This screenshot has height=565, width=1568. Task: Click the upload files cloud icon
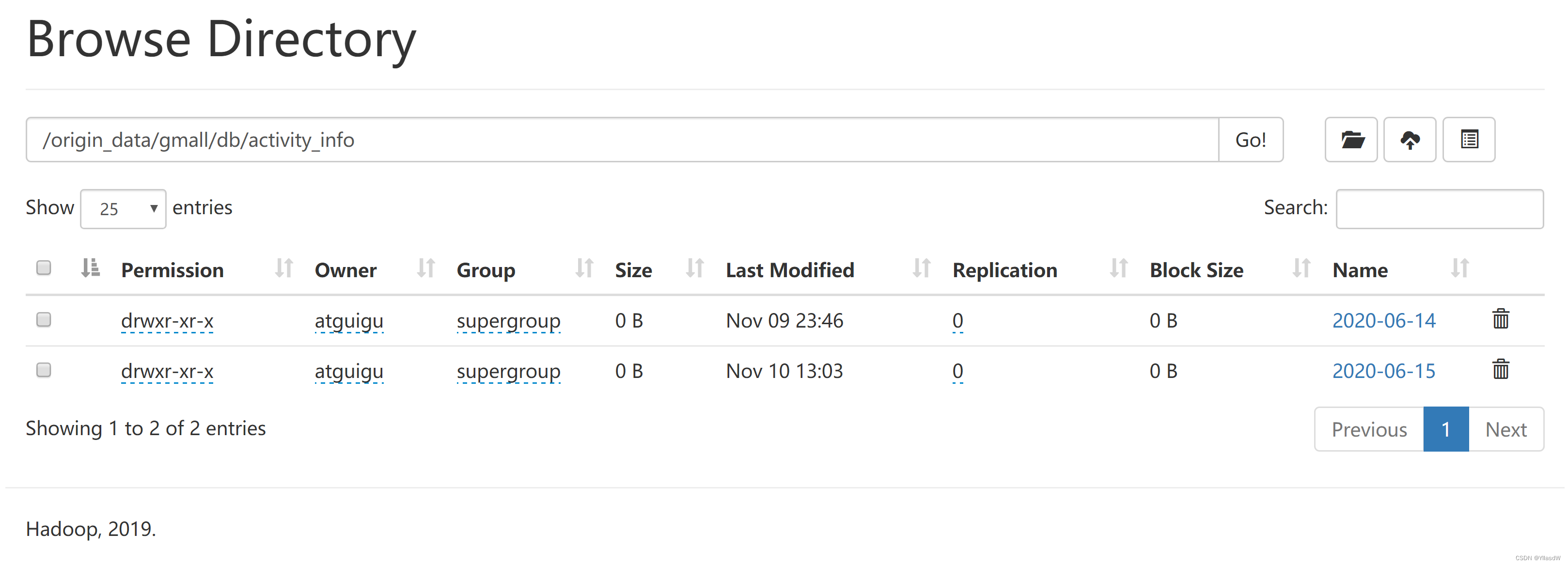[x=1409, y=140]
